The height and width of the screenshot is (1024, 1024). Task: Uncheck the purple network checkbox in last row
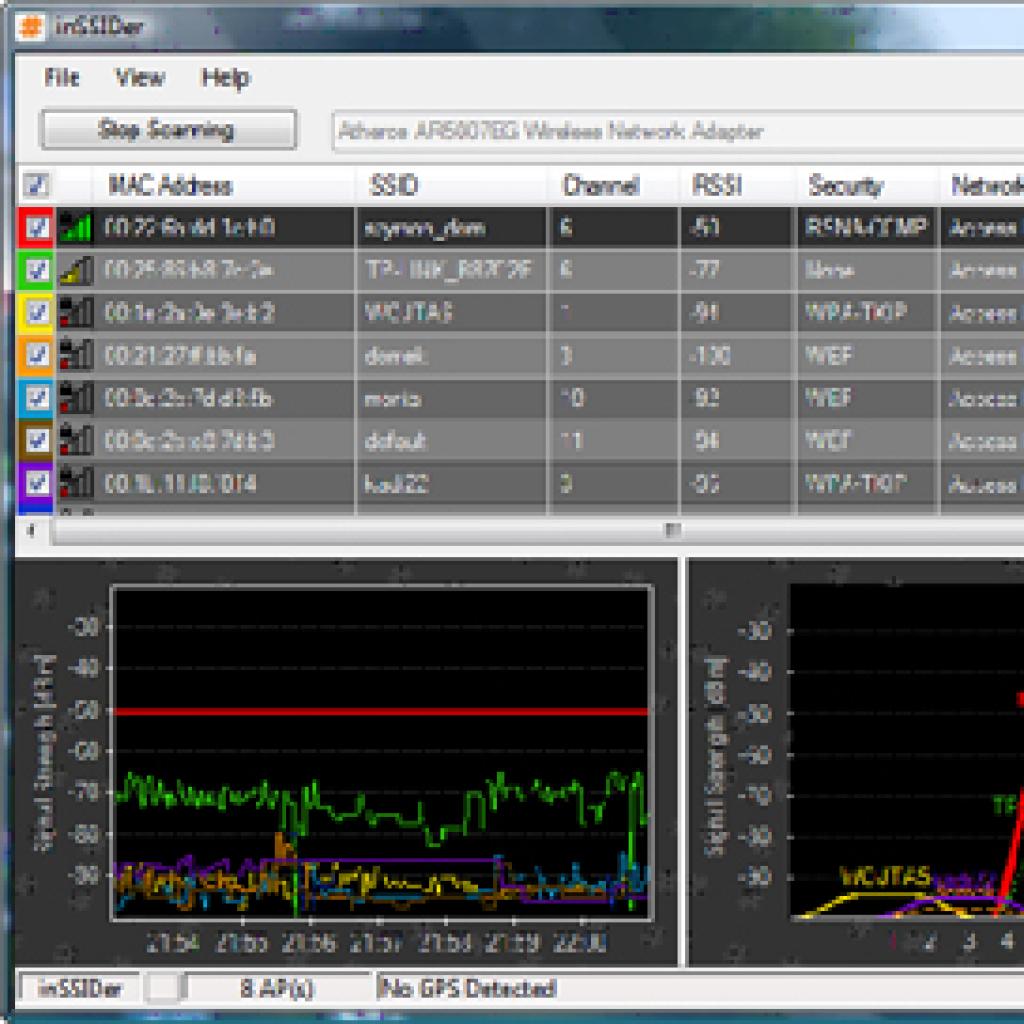tap(37, 483)
